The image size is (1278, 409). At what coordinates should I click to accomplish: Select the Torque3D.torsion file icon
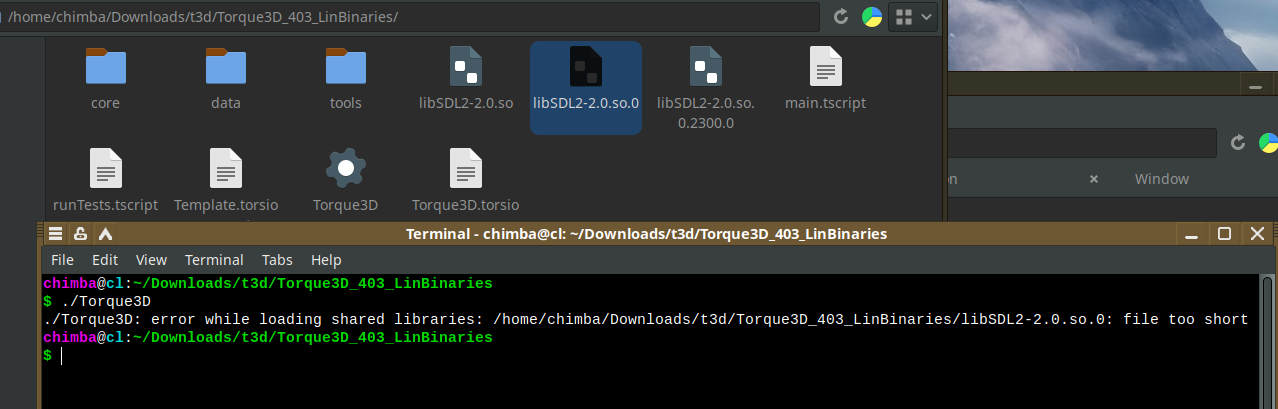click(466, 168)
